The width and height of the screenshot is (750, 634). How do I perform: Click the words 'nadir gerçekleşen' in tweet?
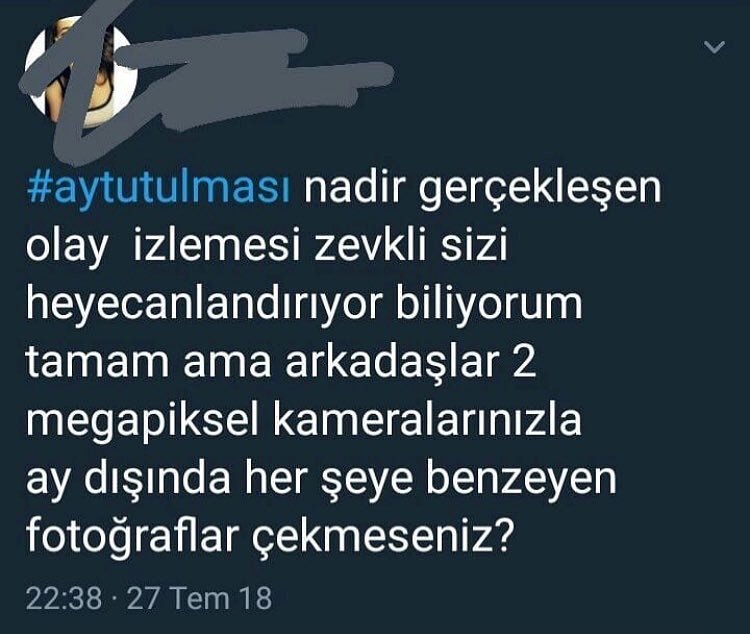(482, 189)
